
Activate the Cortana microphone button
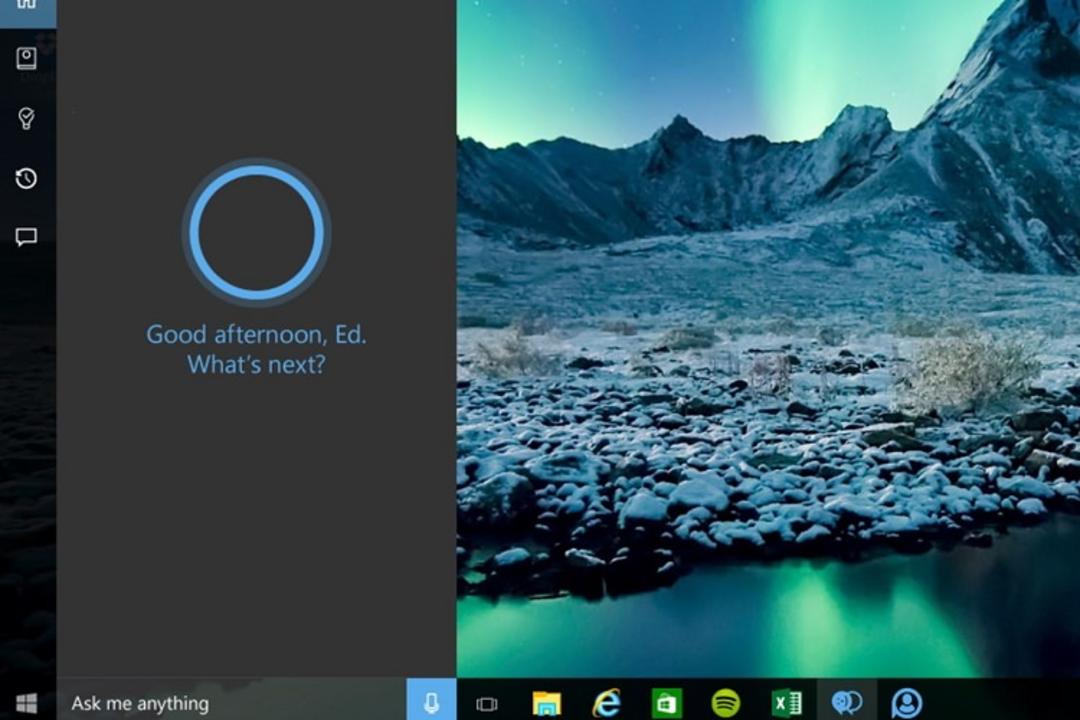431,703
